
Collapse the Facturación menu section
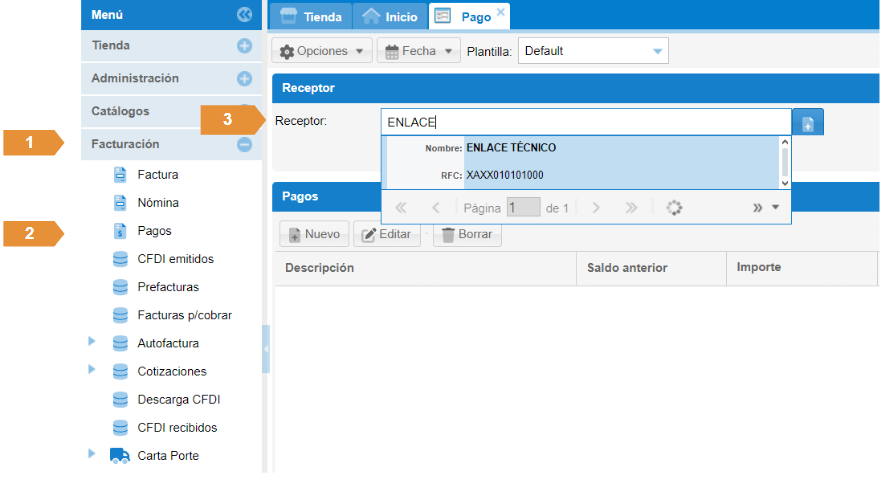(x=244, y=144)
